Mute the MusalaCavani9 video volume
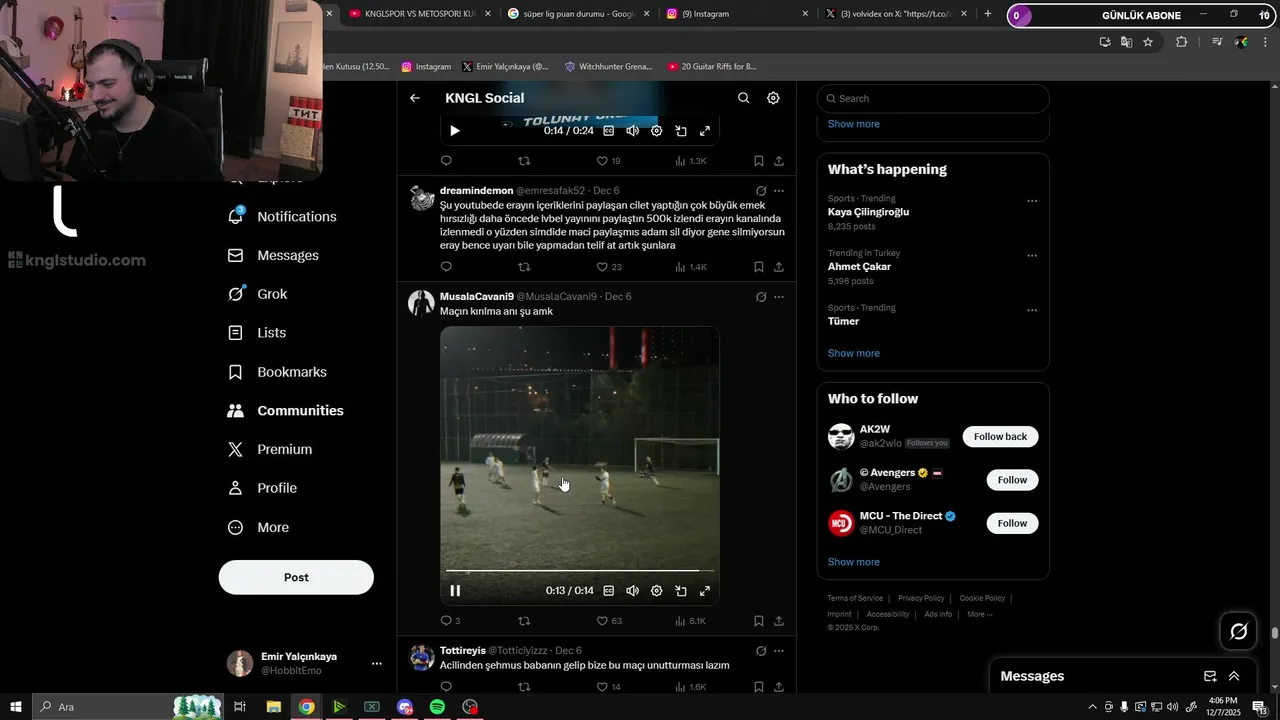This screenshot has width=1280, height=720. point(632,591)
